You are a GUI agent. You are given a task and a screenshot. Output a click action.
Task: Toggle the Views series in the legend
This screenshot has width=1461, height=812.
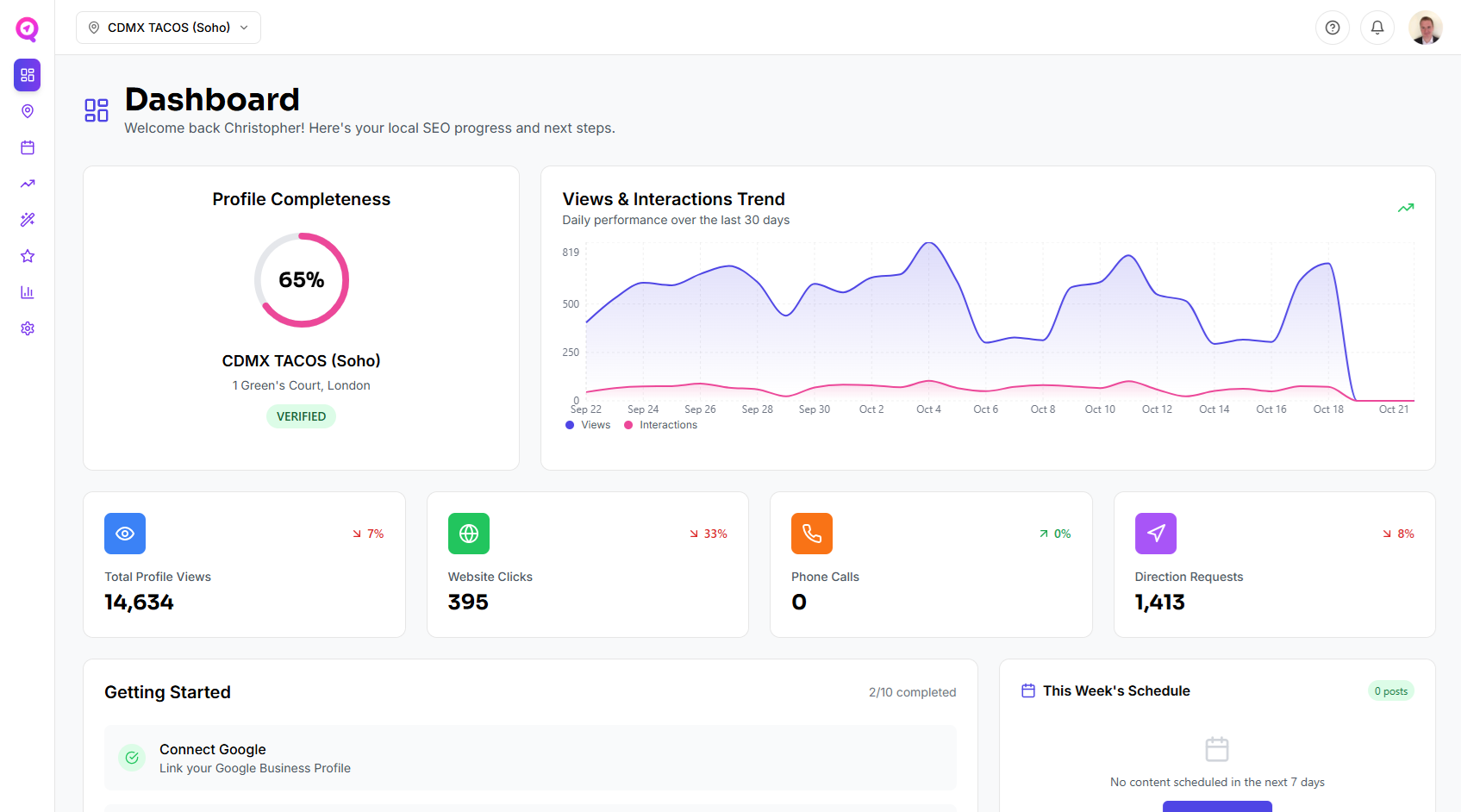pos(587,424)
